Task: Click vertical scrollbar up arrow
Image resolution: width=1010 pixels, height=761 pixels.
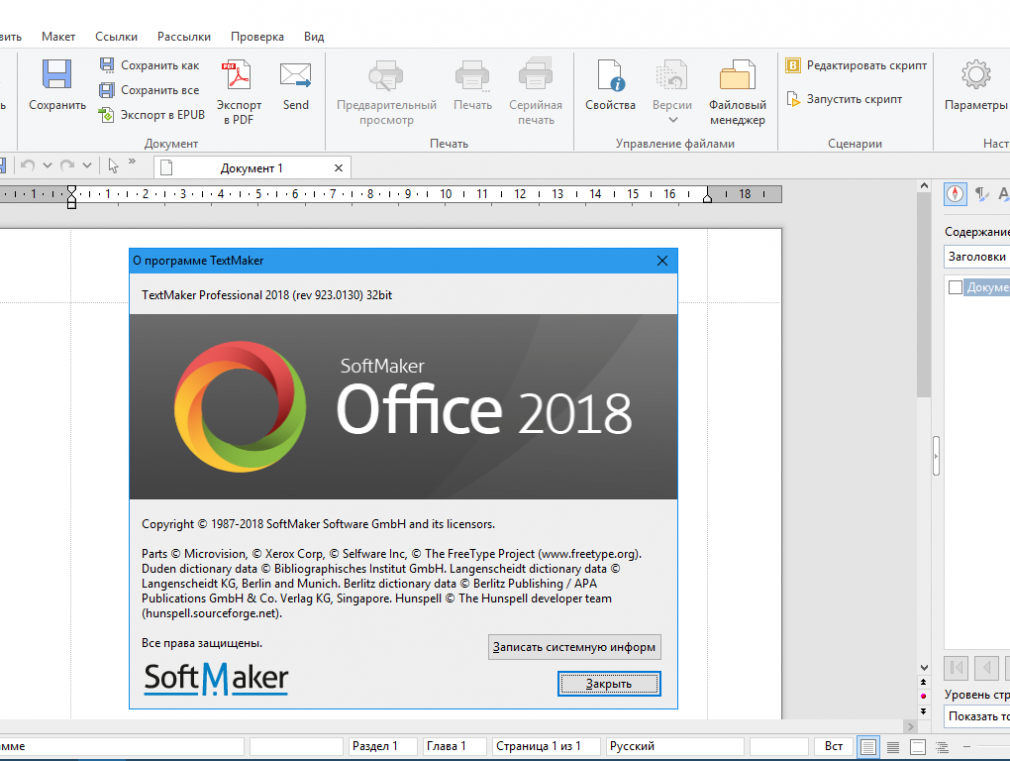Action: [924, 186]
